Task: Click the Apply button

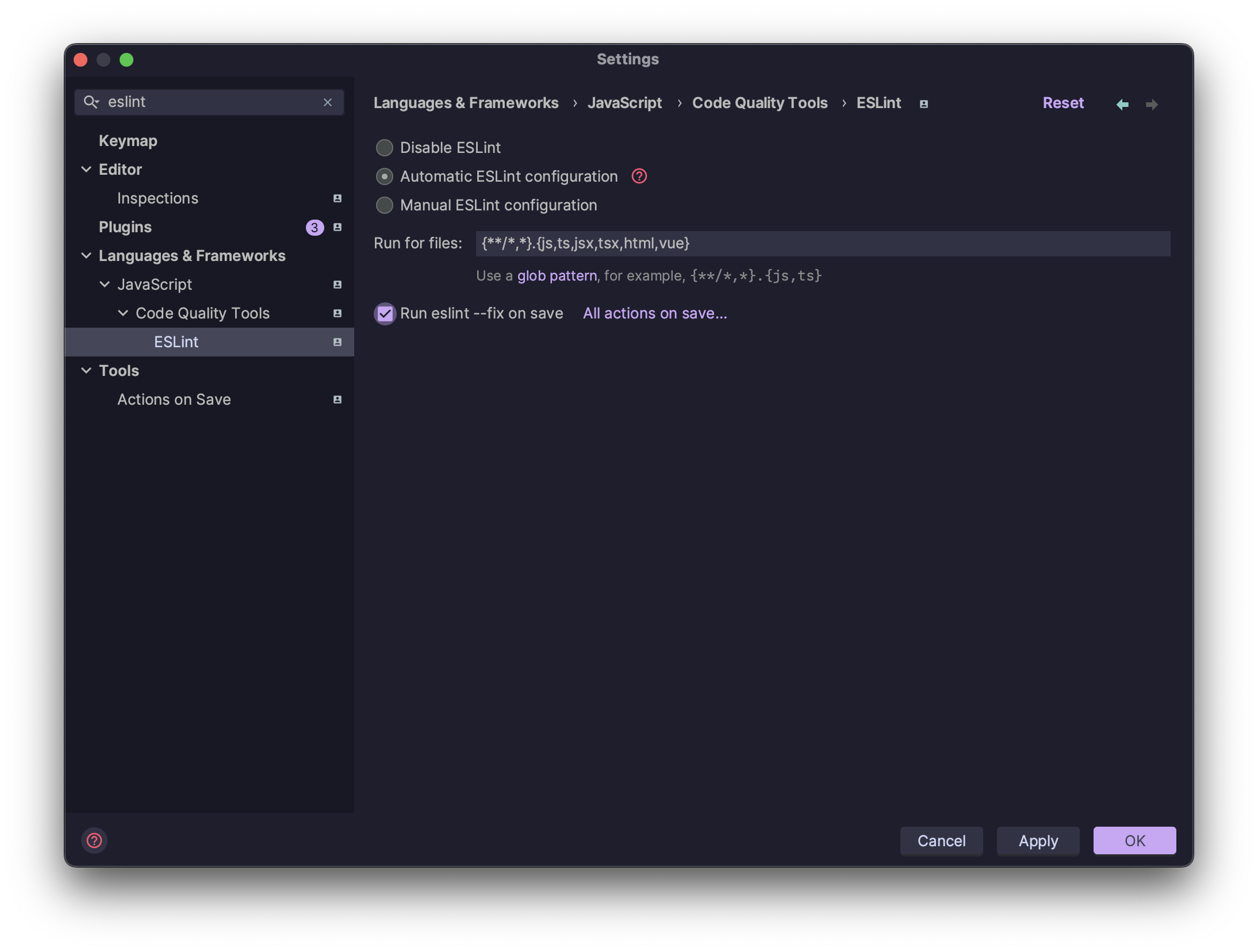Action: coord(1037,840)
